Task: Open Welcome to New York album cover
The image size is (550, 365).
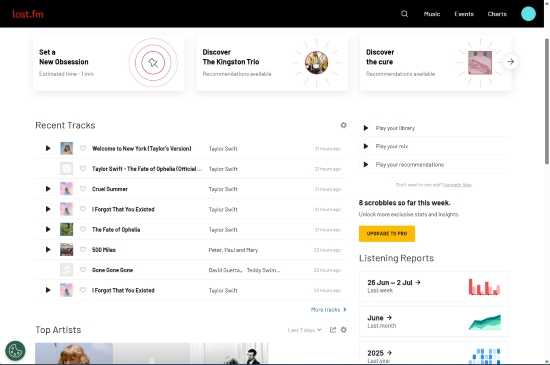Action: (67, 148)
